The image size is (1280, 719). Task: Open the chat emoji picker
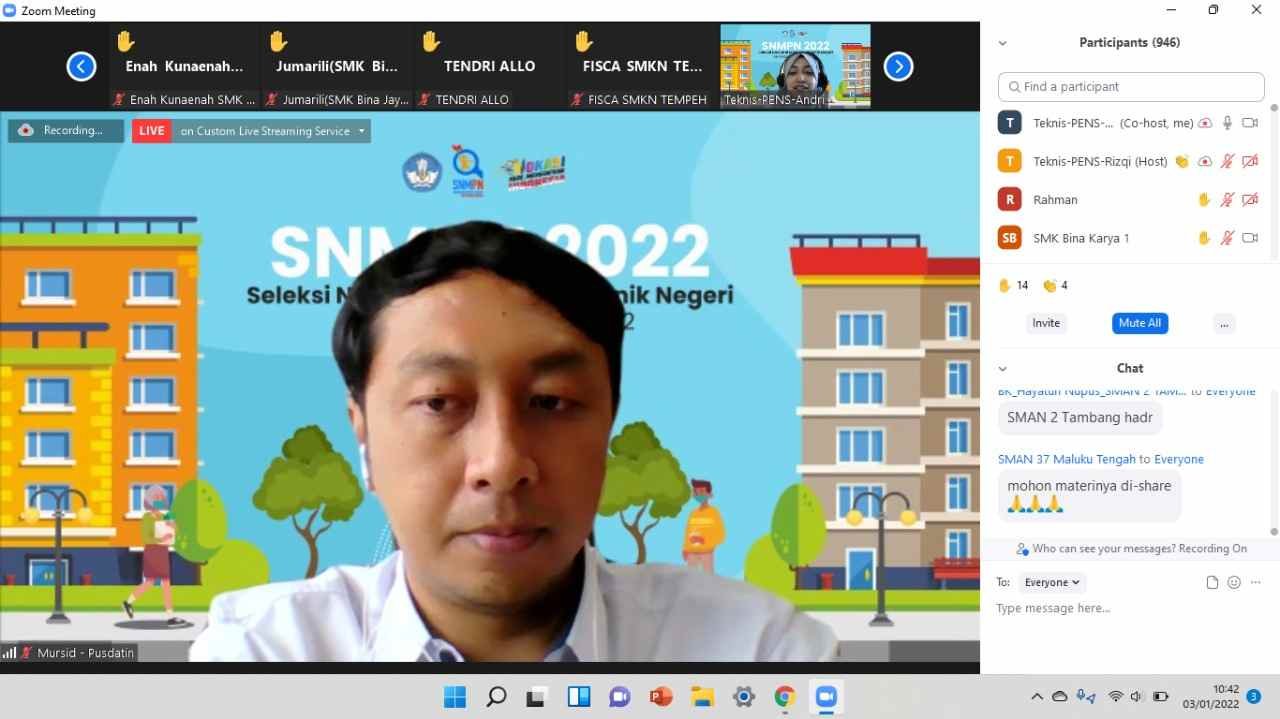coord(1234,583)
